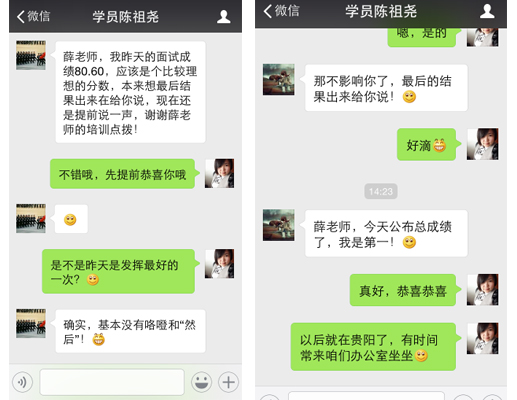Select the message 今天公布总成绩了，我是第一
The height and width of the screenshot is (400, 517).
385,234
